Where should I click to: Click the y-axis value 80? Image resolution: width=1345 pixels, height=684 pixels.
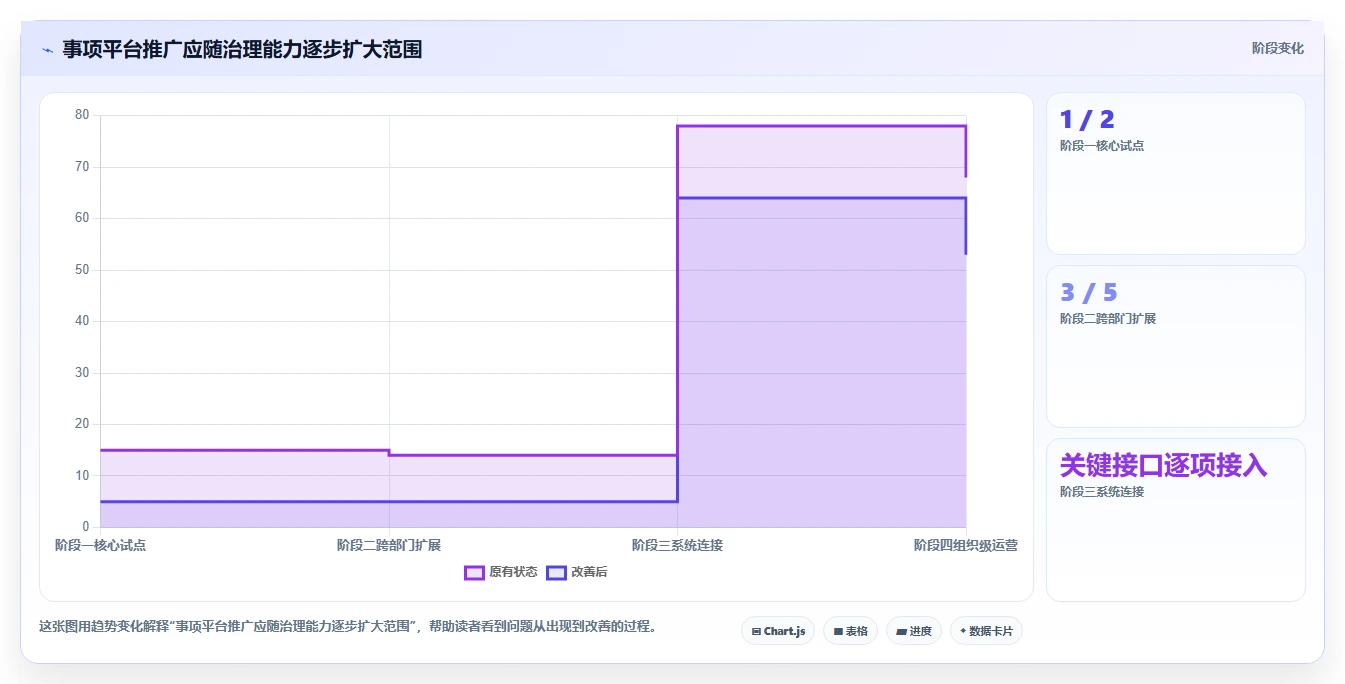[x=82, y=115]
